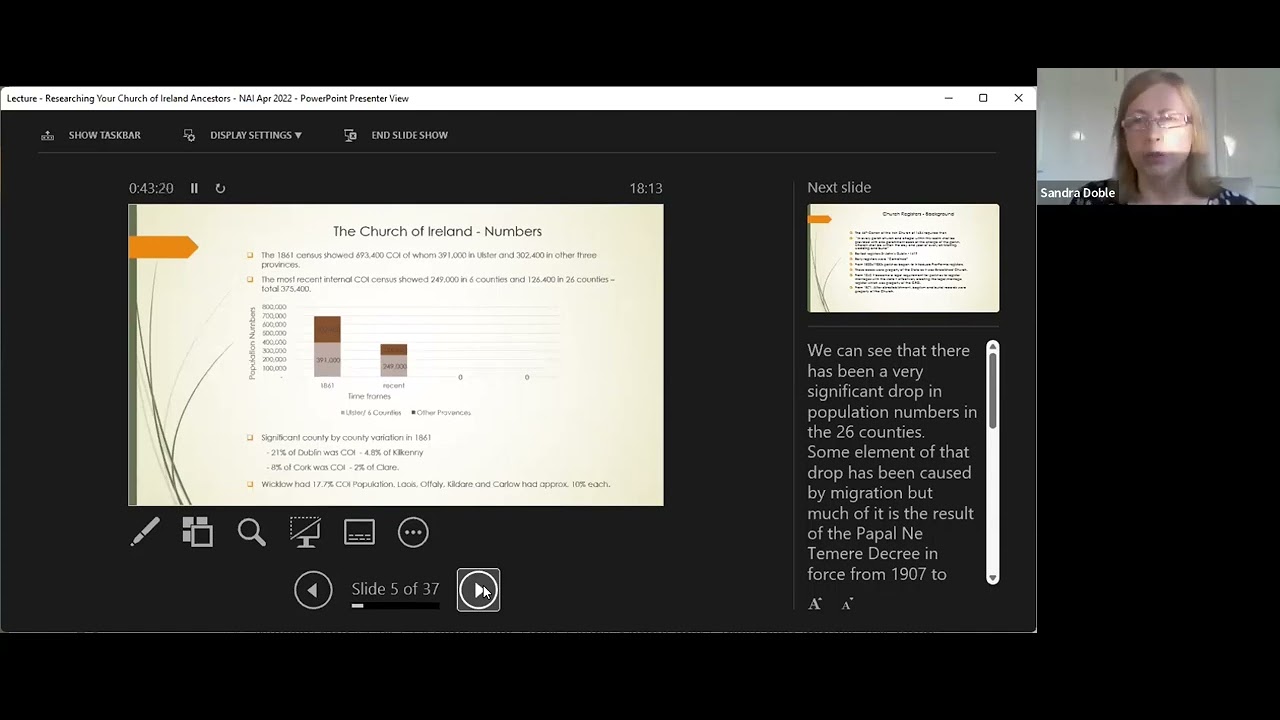Open the See all slides grid
1280x720 pixels.
click(x=197, y=532)
